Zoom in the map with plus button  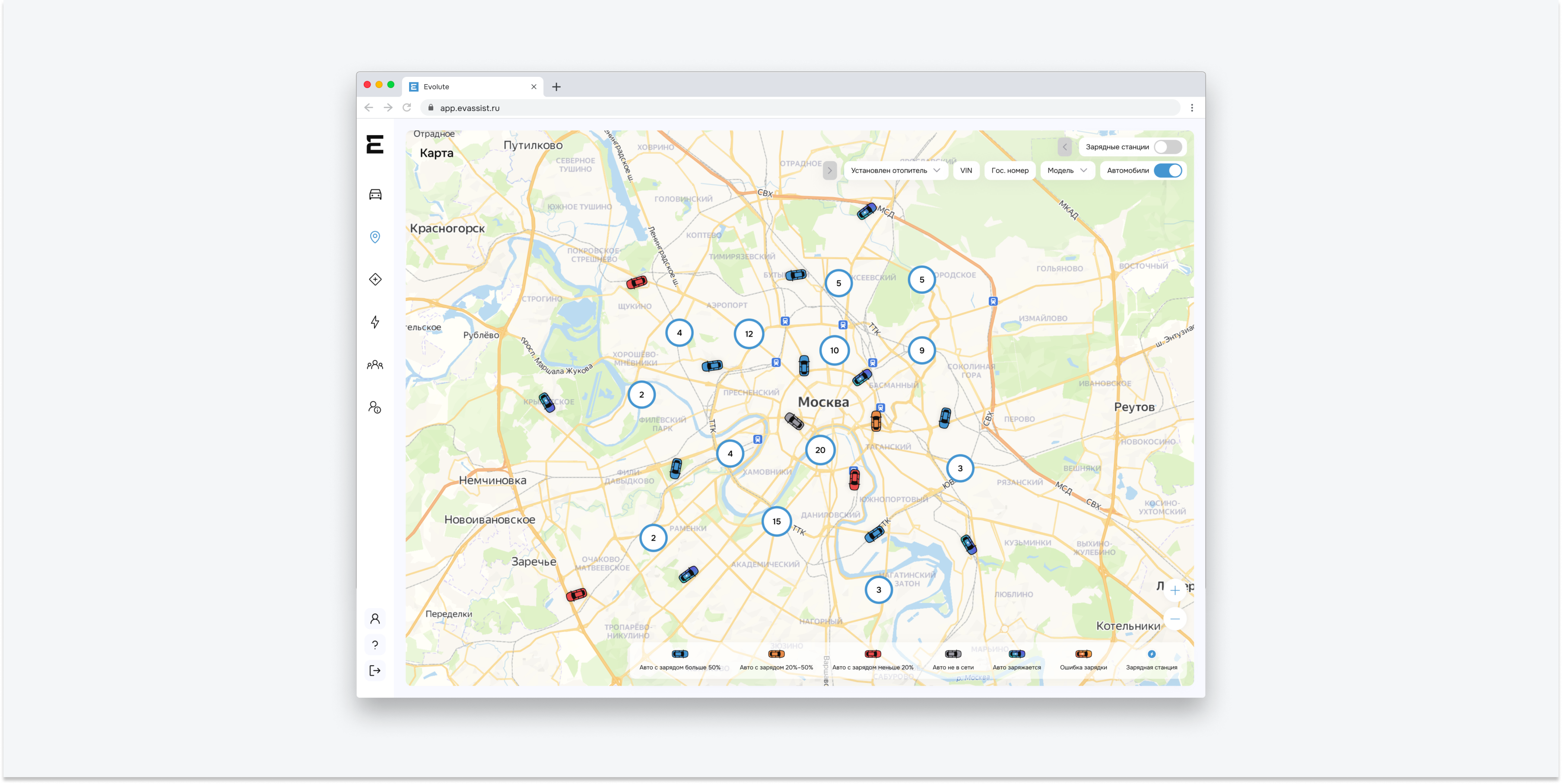pyautogui.click(x=1175, y=590)
